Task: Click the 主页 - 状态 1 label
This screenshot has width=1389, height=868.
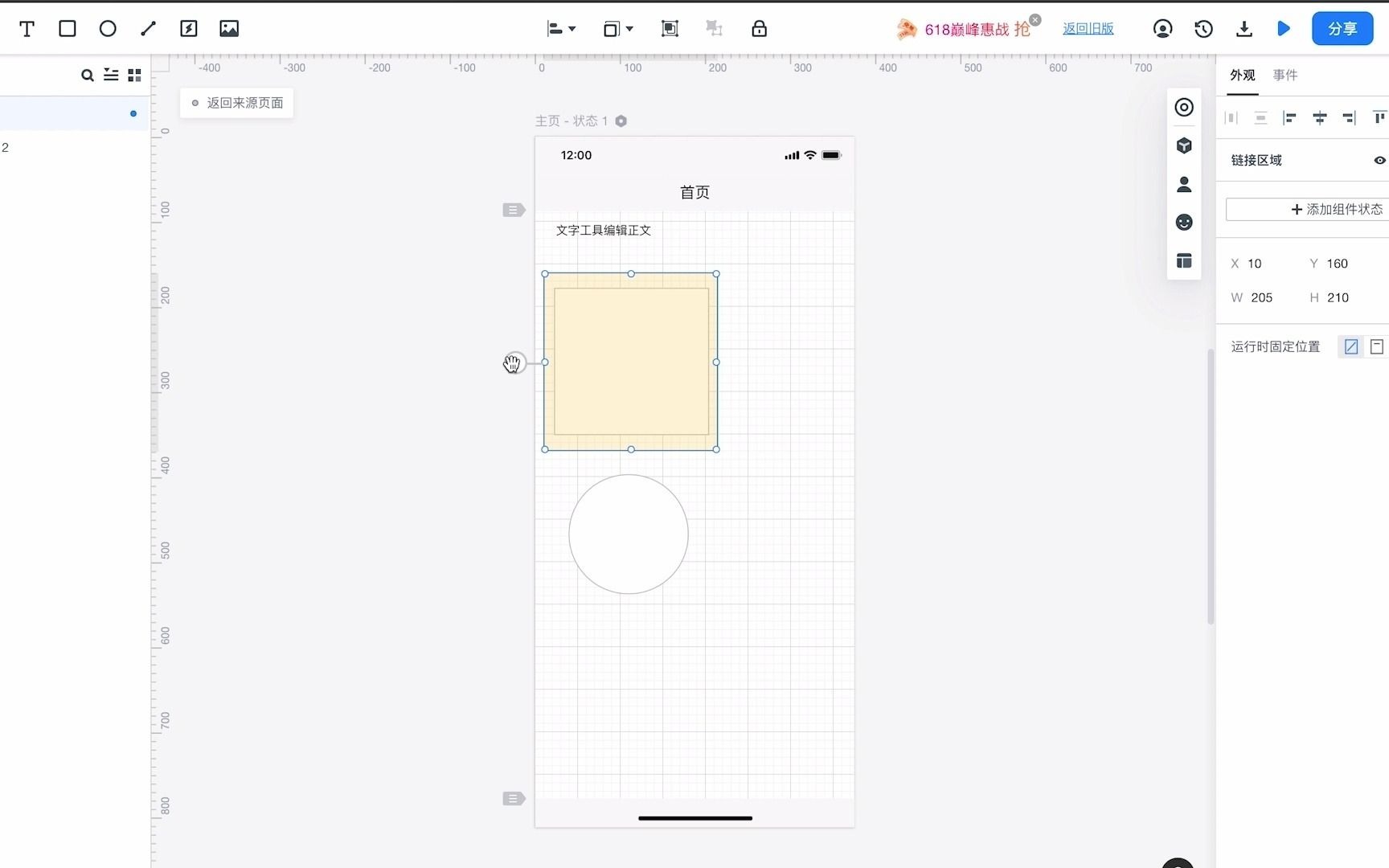Action: (x=572, y=121)
